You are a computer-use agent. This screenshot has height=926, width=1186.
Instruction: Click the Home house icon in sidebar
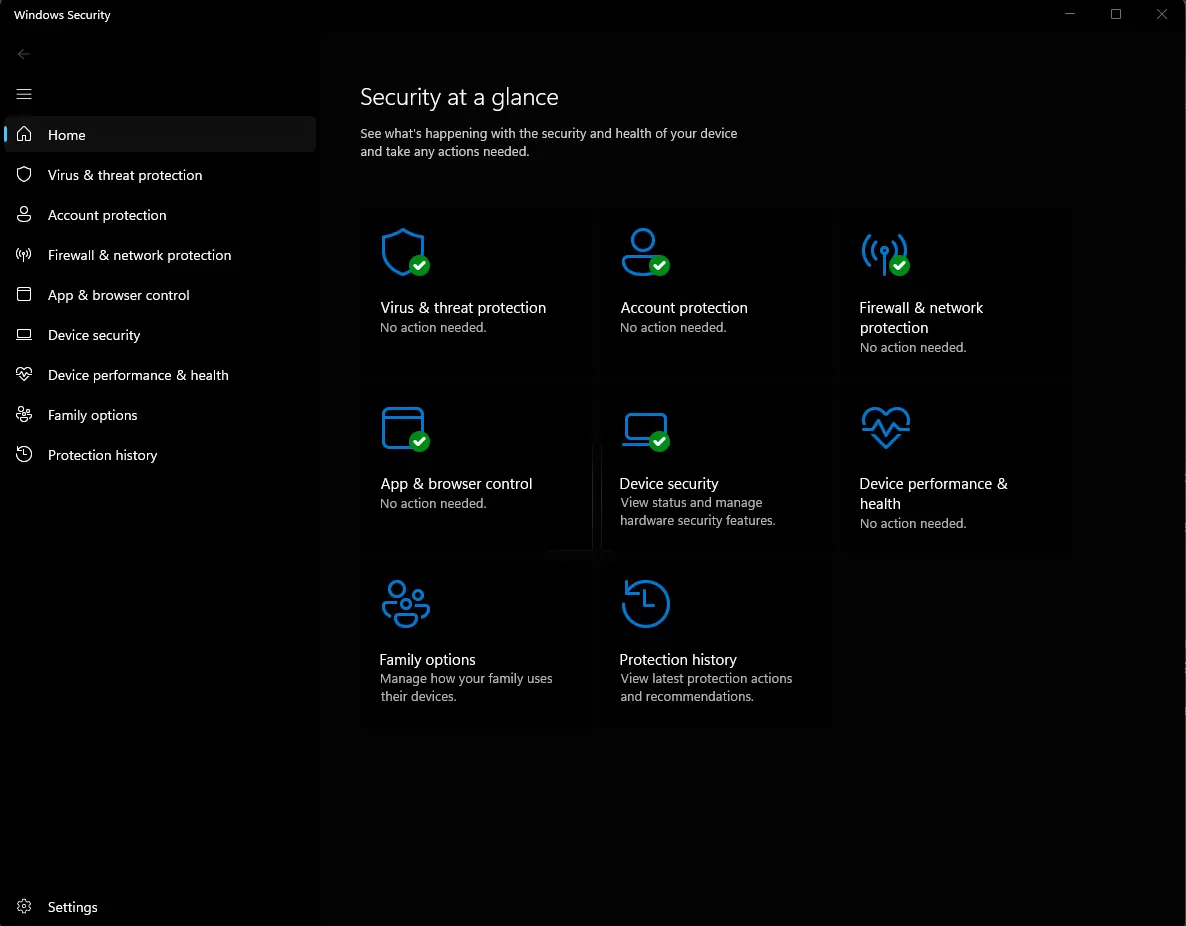(x=24, y=134)
